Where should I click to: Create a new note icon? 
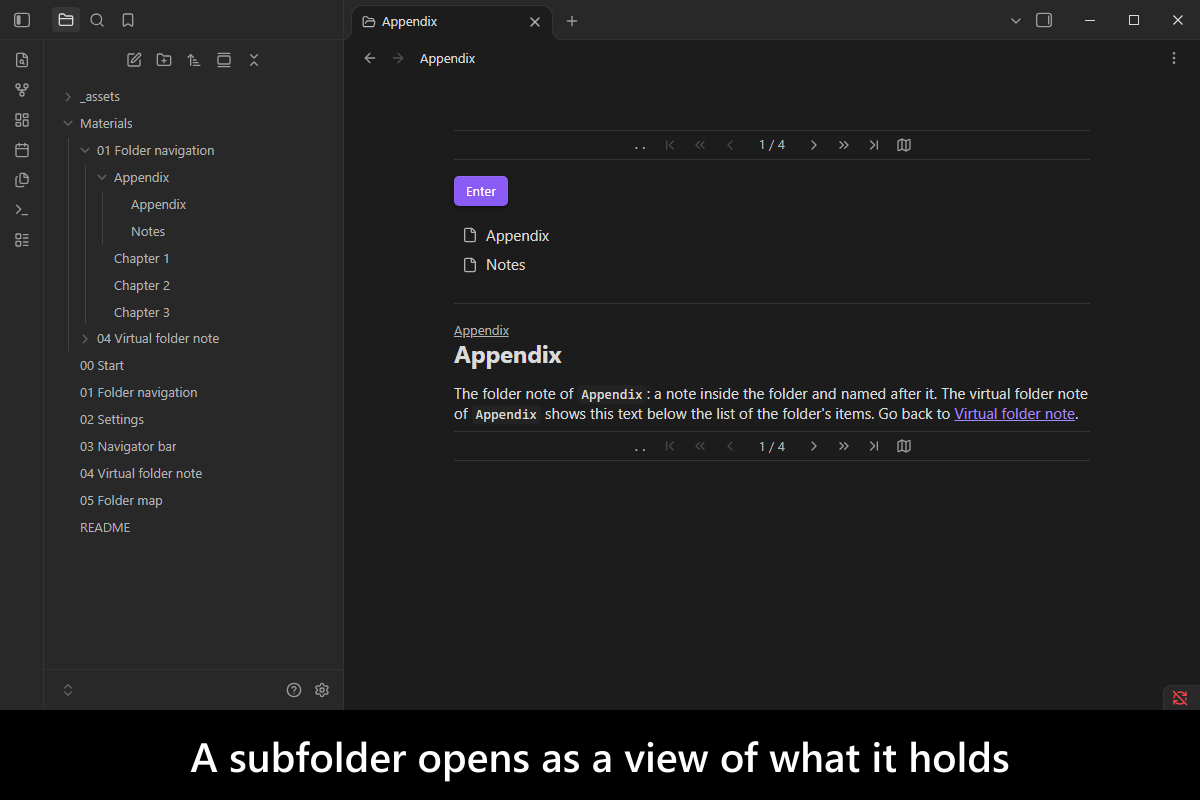pyautogui.click(x=134, y=60)
